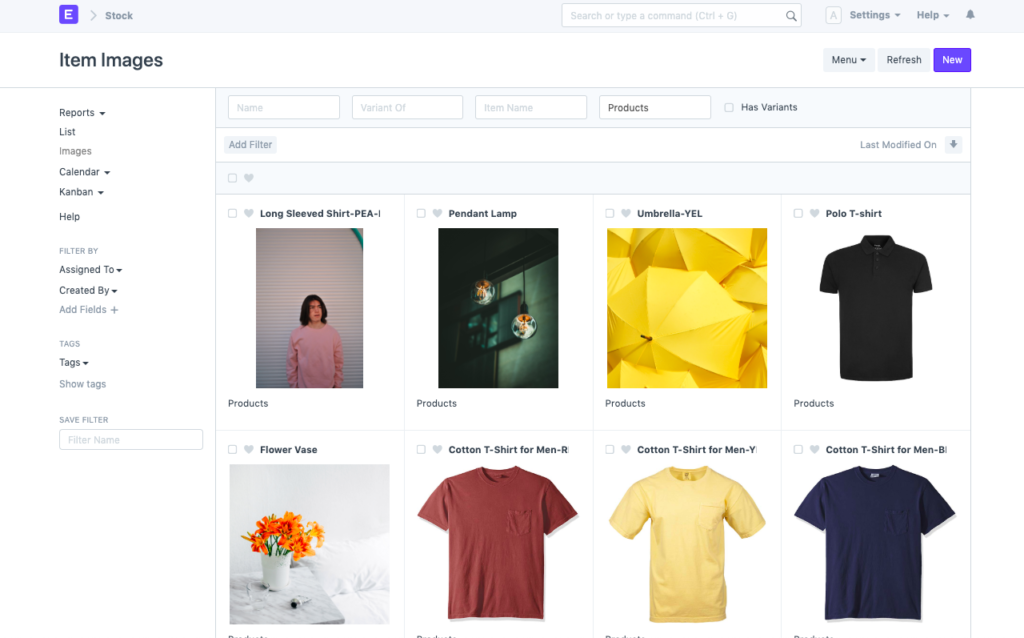Open the notifications bell icon

tap(970, 15)
